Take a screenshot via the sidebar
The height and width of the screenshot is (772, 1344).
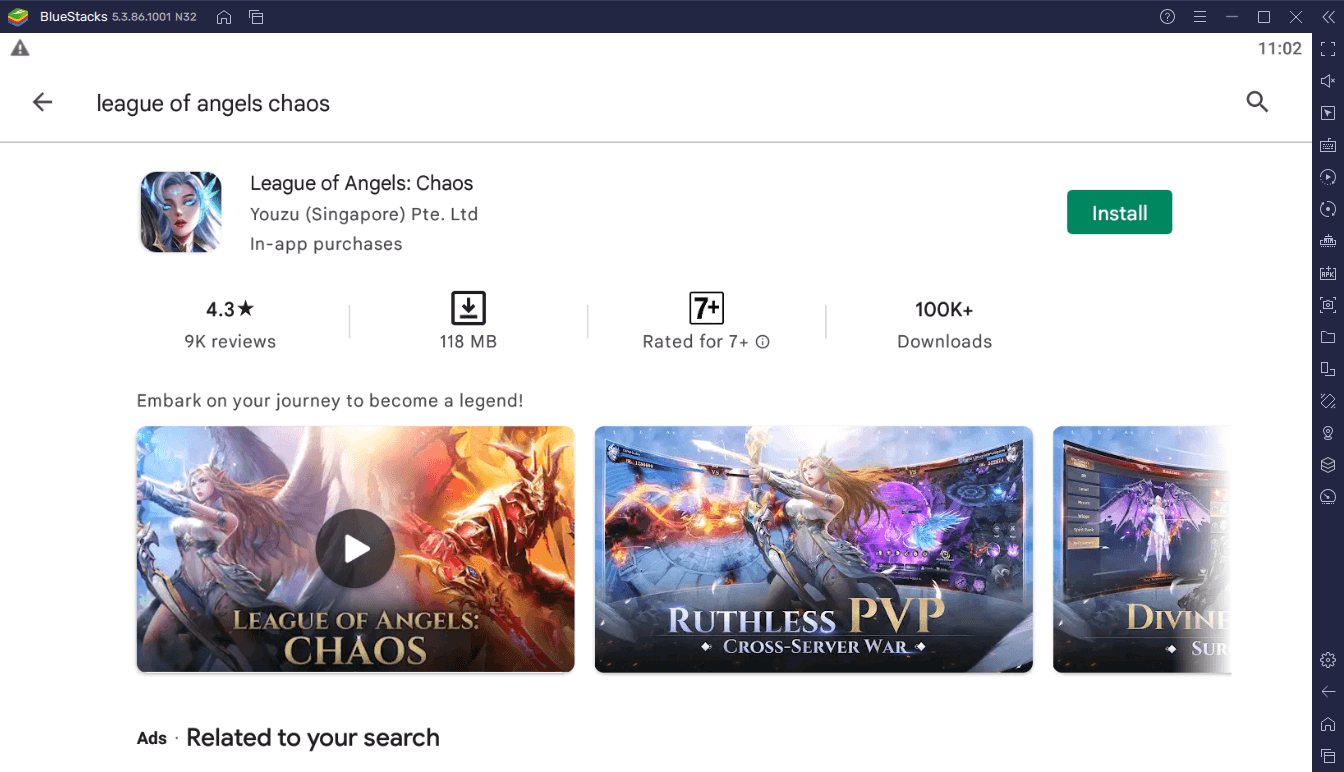pyautogui.click(x=1328, y=305)
